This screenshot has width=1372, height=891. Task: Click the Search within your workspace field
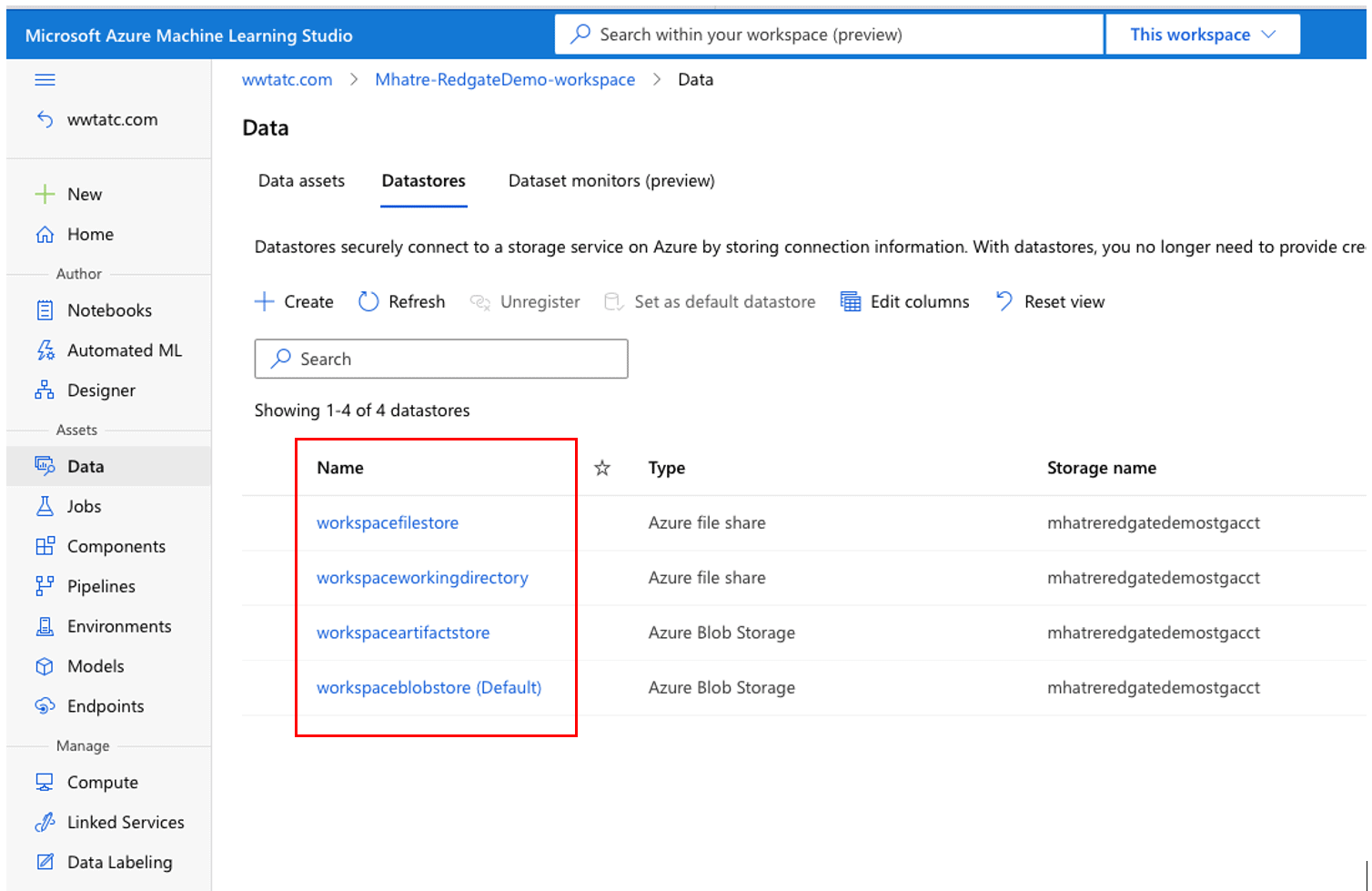[830, 35]
